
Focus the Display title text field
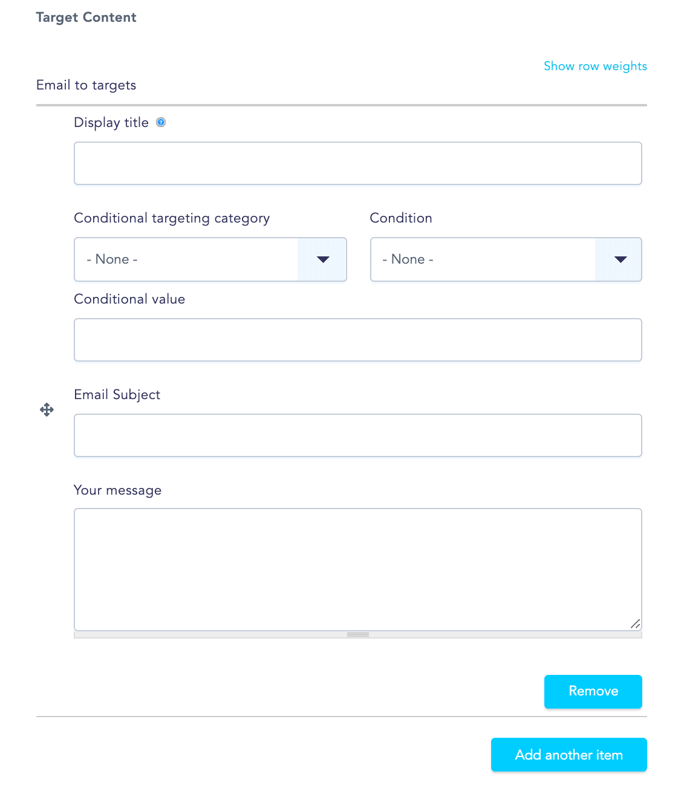click(x=358, y=163)
